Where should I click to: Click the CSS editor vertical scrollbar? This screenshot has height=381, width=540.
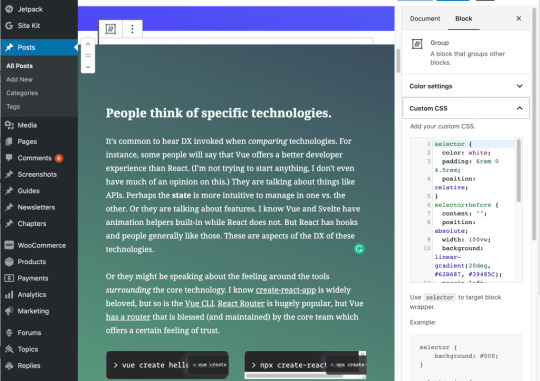point(518,171)
